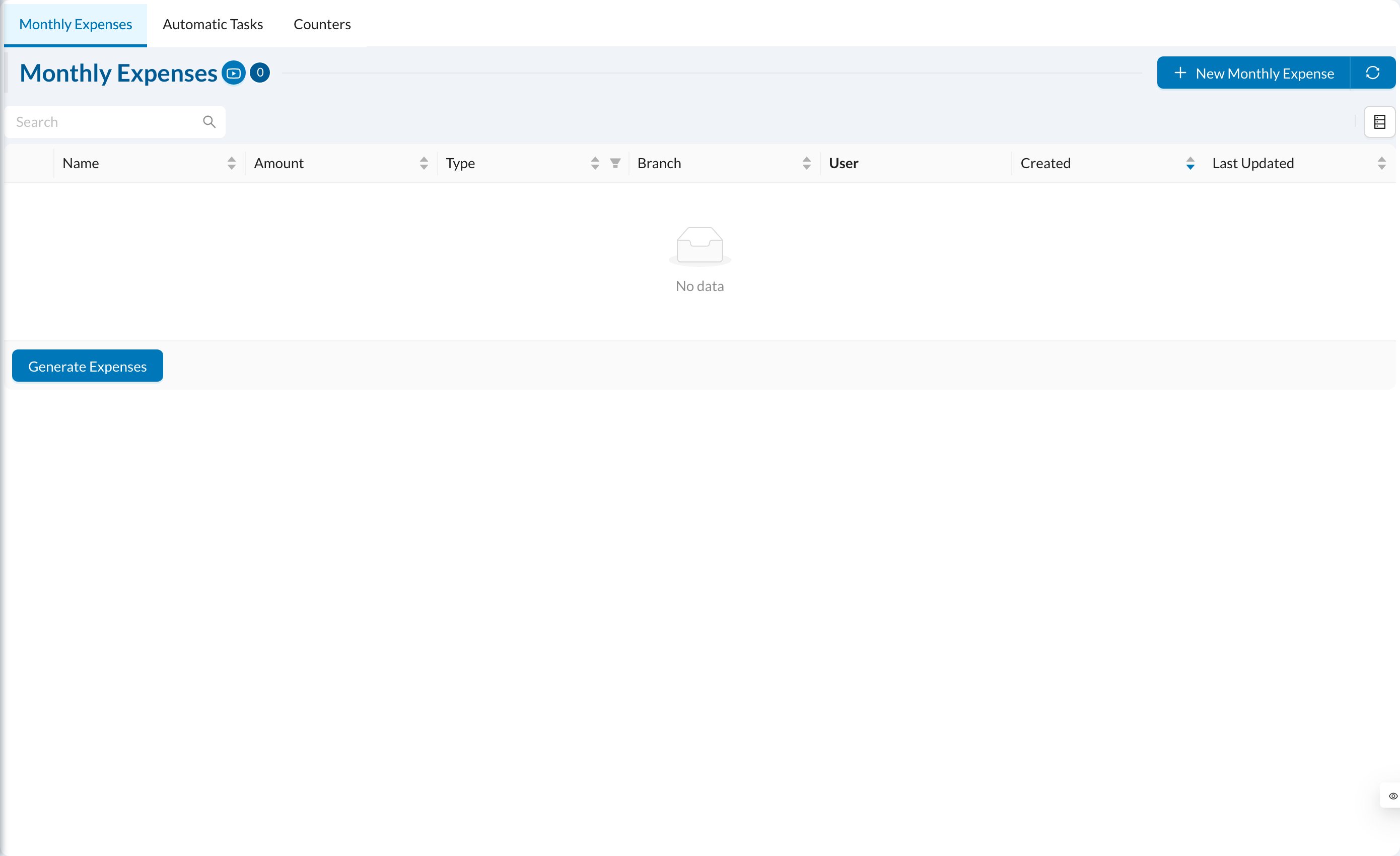Image resolution: width=1400 pixels, height=856 pixels.
Task: Sort the table by Type column
Action: coord(595,164)
